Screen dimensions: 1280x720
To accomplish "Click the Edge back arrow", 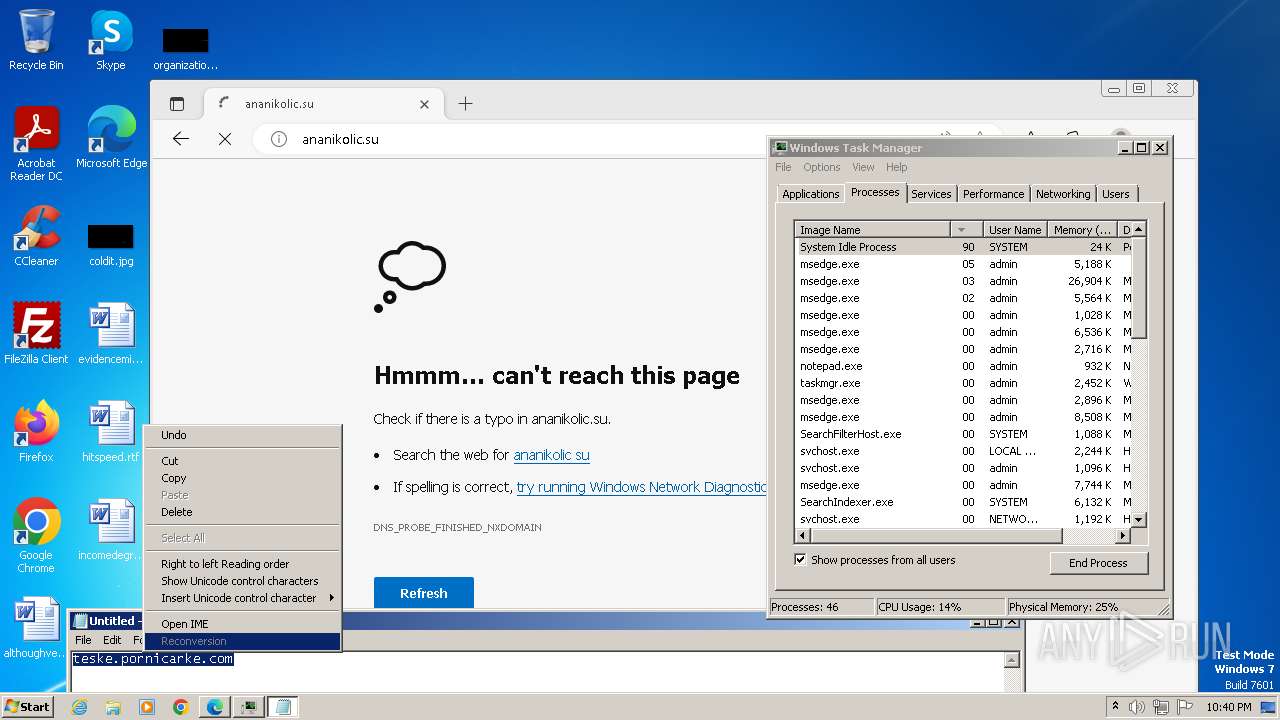I will [181, 139].
